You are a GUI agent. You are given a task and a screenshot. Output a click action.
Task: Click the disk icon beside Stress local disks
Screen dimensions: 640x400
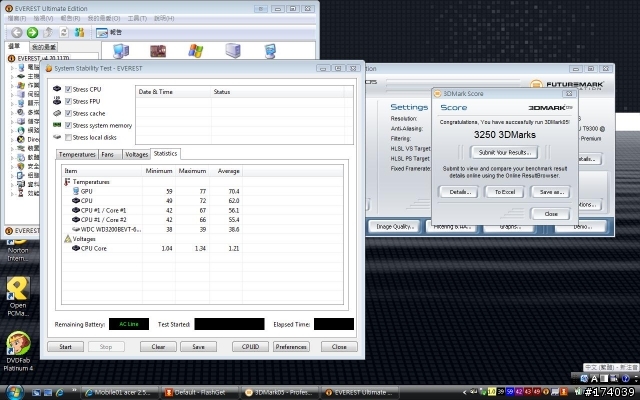57,137
